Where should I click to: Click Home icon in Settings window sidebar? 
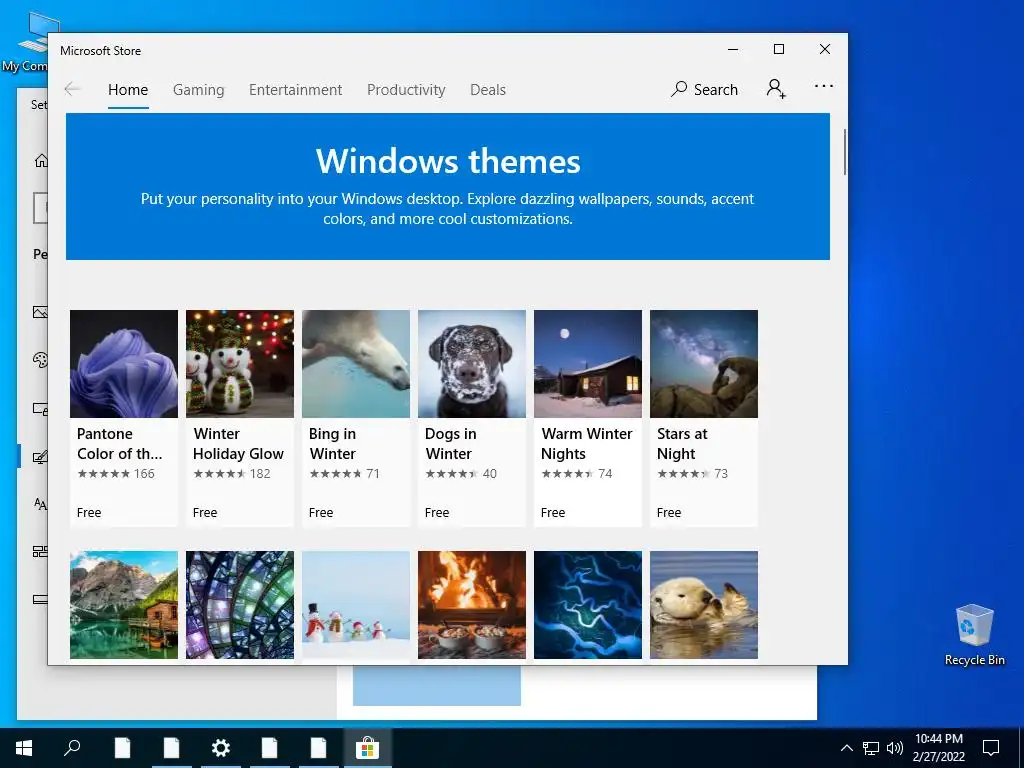point(41,160)
